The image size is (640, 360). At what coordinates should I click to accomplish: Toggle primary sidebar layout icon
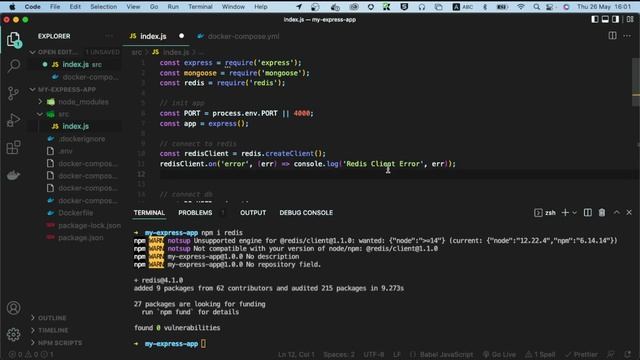pos(595,19)
